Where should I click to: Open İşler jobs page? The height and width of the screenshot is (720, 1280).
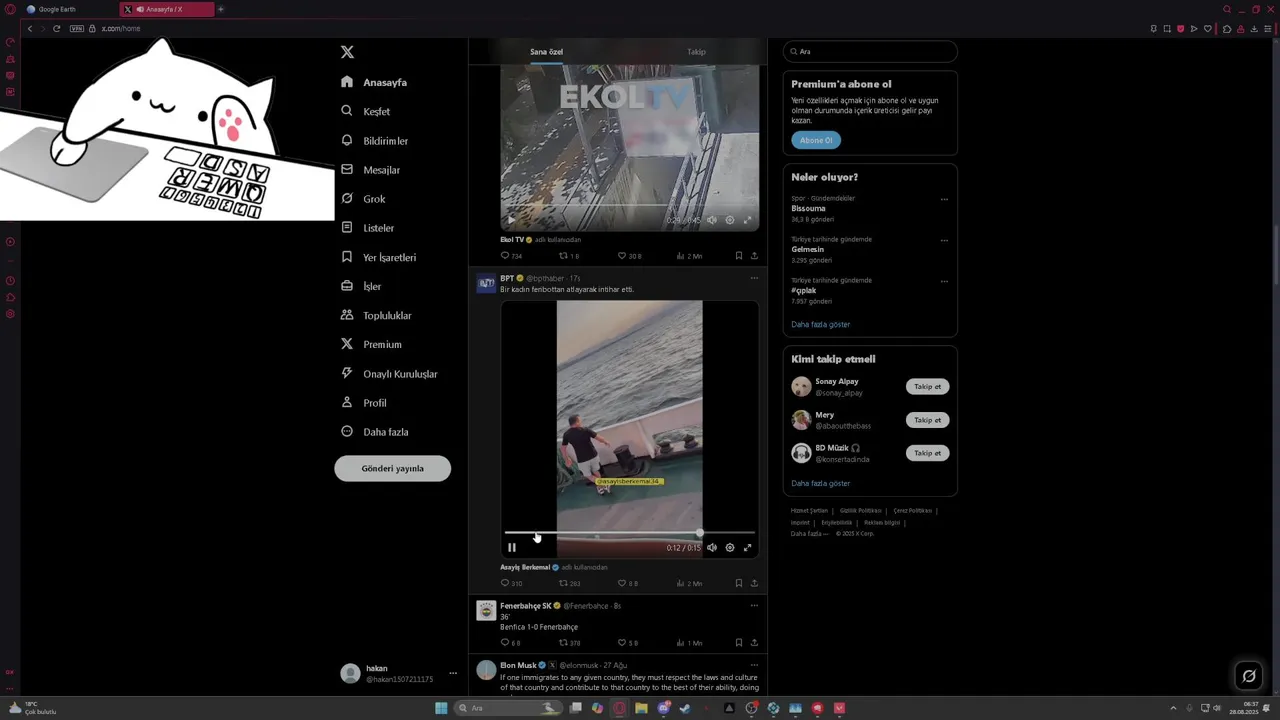361,286
